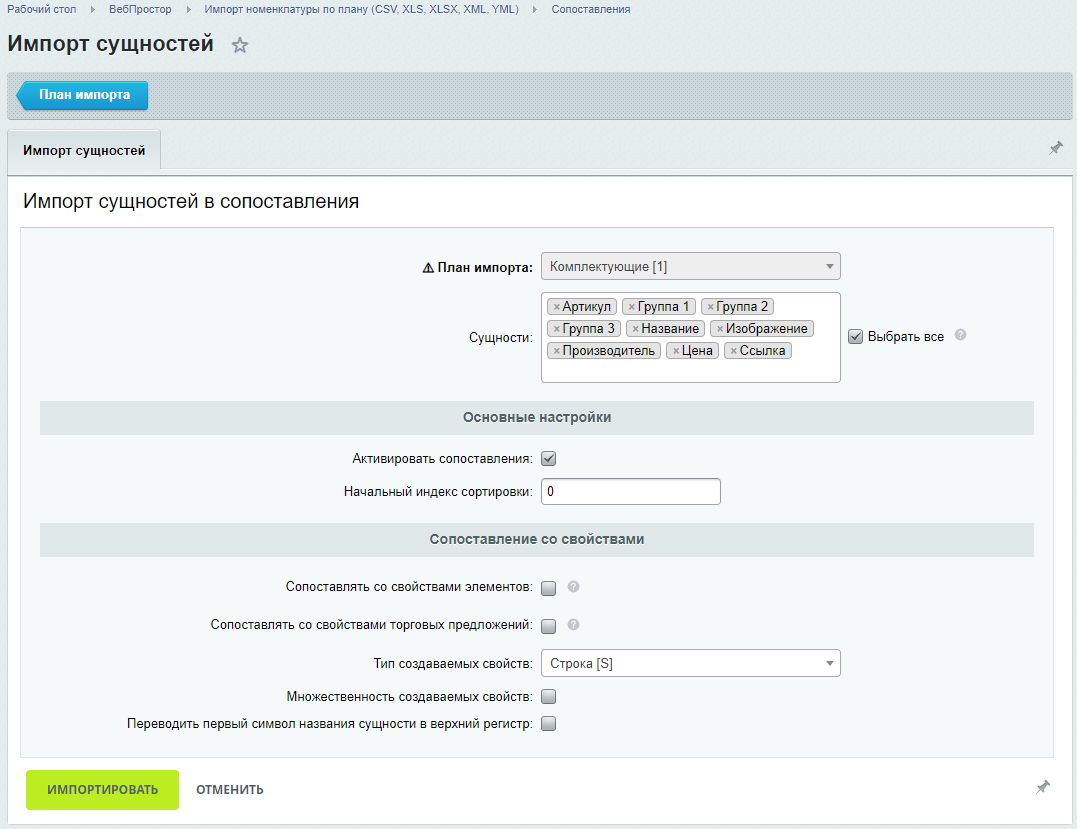The width and height of the screenshot is (1077, 829).
Task: Select the Импорт сущностей tab
Action: click(84, 150)
